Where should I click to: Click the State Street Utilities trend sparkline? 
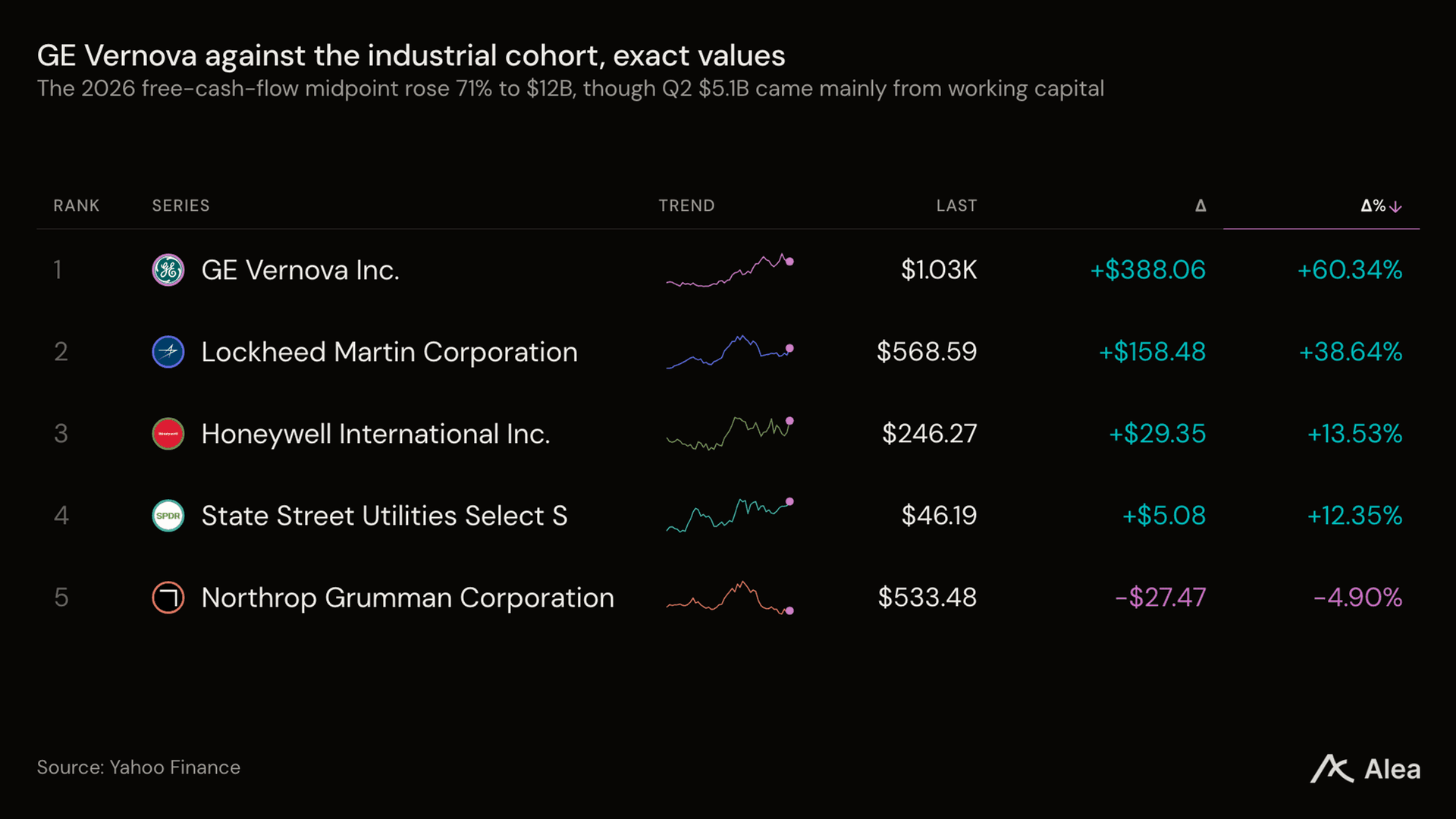click(730, 516)
